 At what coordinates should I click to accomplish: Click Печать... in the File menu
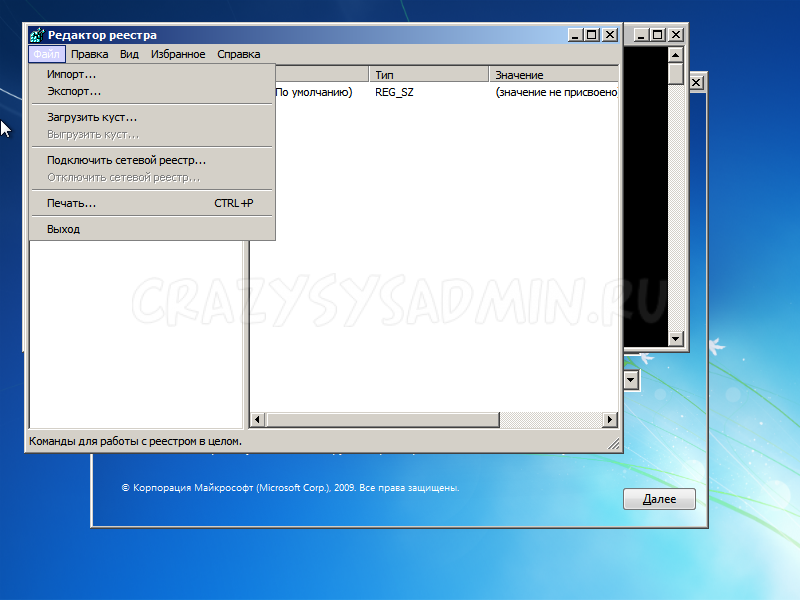[72, 203]
